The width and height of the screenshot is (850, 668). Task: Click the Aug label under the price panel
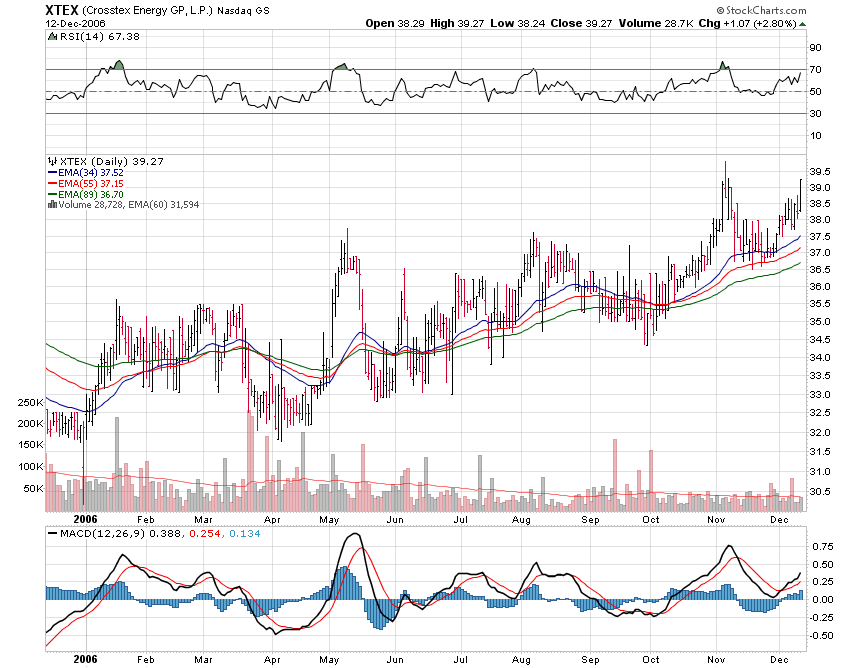(521, 519)
